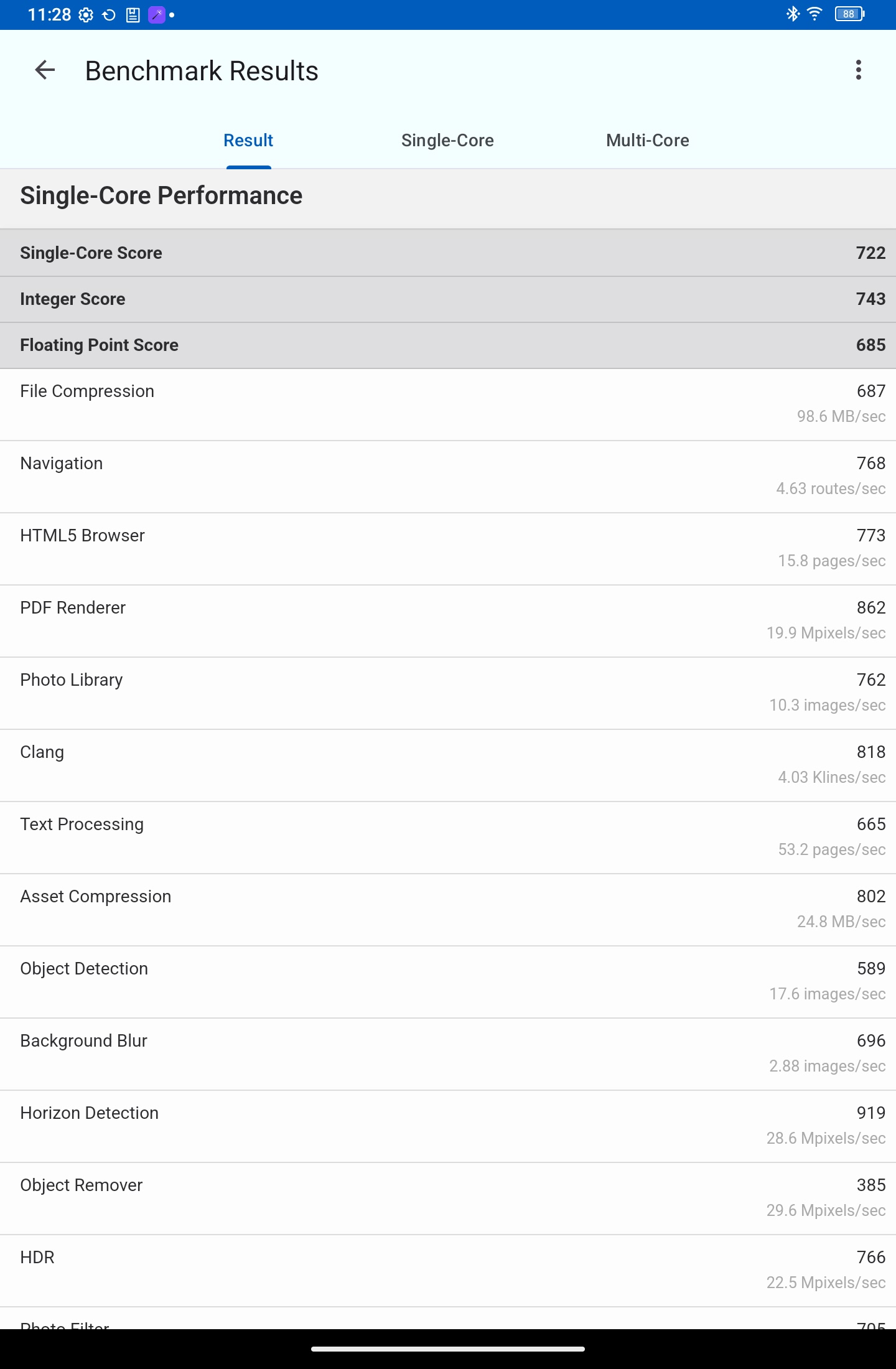
Task: Tap the Bluetooth status bar icon
Action: click(793, 14)
